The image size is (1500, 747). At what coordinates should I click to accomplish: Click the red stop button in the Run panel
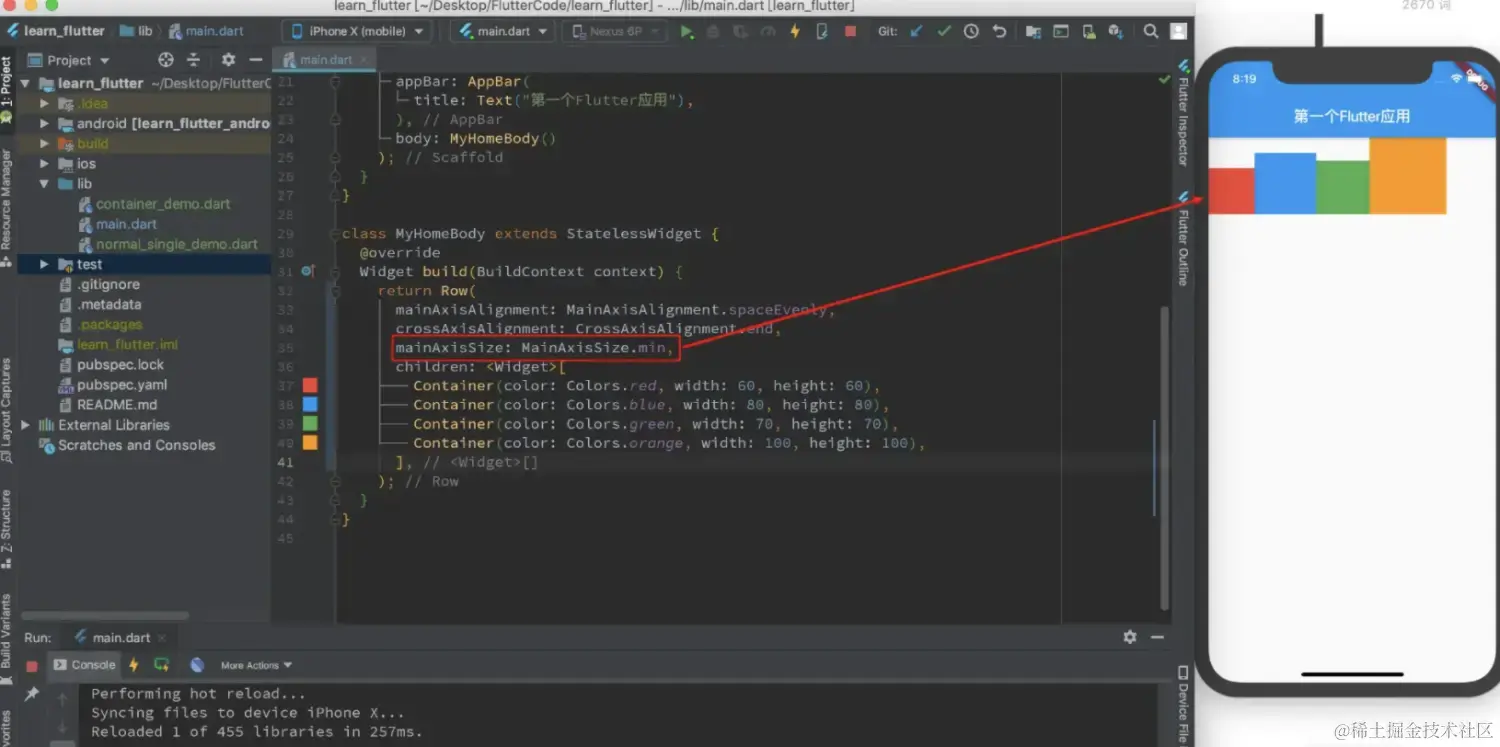[x=32, y=665]
